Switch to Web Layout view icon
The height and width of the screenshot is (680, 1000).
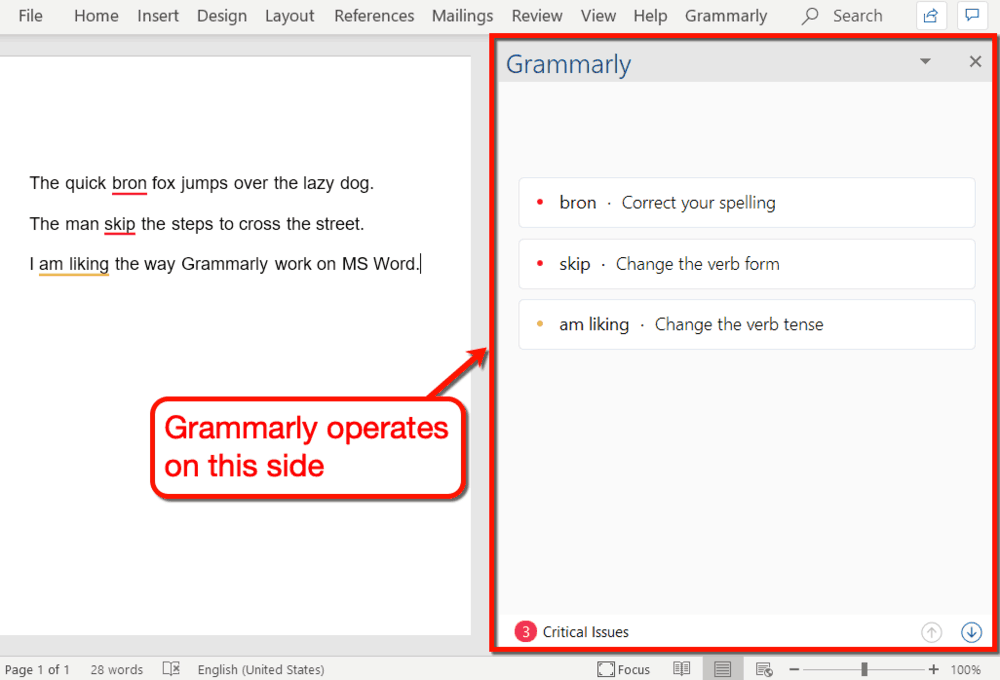[764, 669]
